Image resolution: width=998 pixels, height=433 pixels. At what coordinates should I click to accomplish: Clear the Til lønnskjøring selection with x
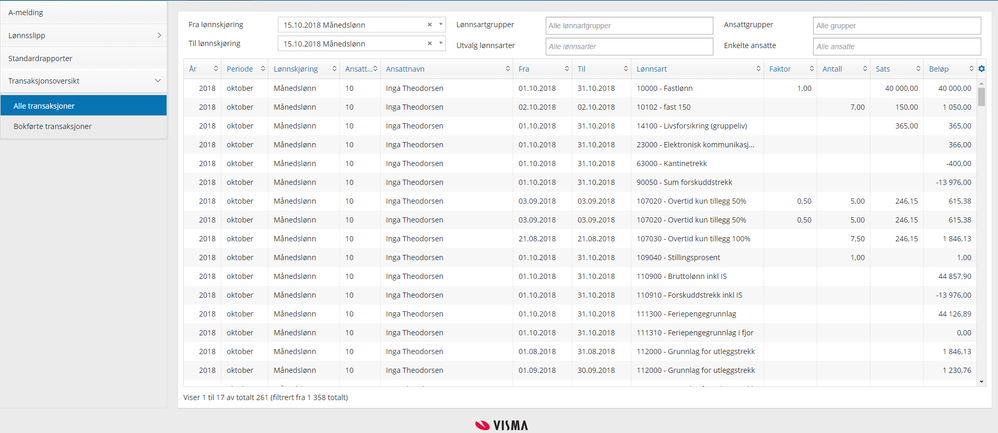(430, 43)
